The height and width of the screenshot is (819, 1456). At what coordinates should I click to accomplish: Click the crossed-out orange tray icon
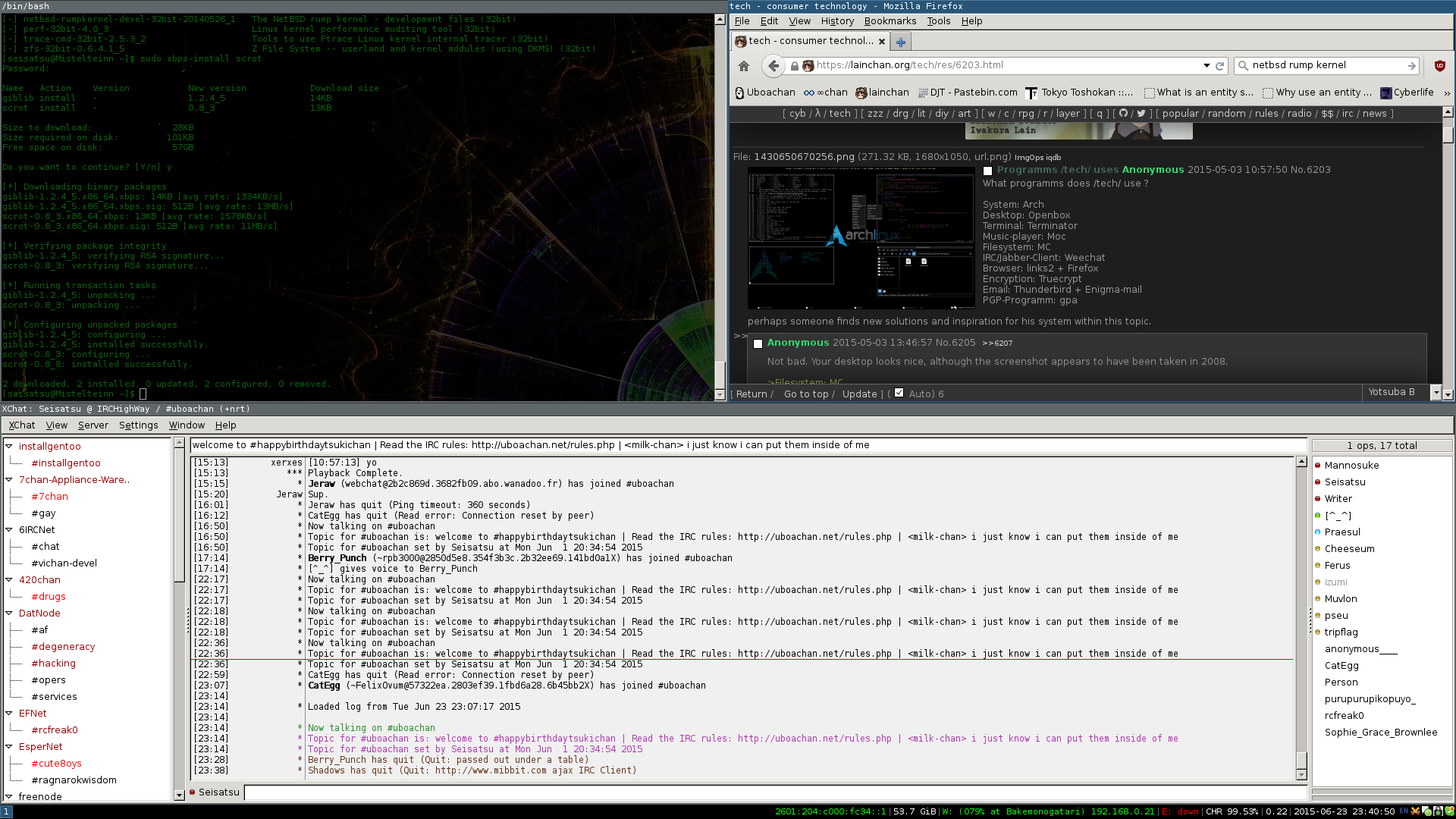(x=1415, y=811)
